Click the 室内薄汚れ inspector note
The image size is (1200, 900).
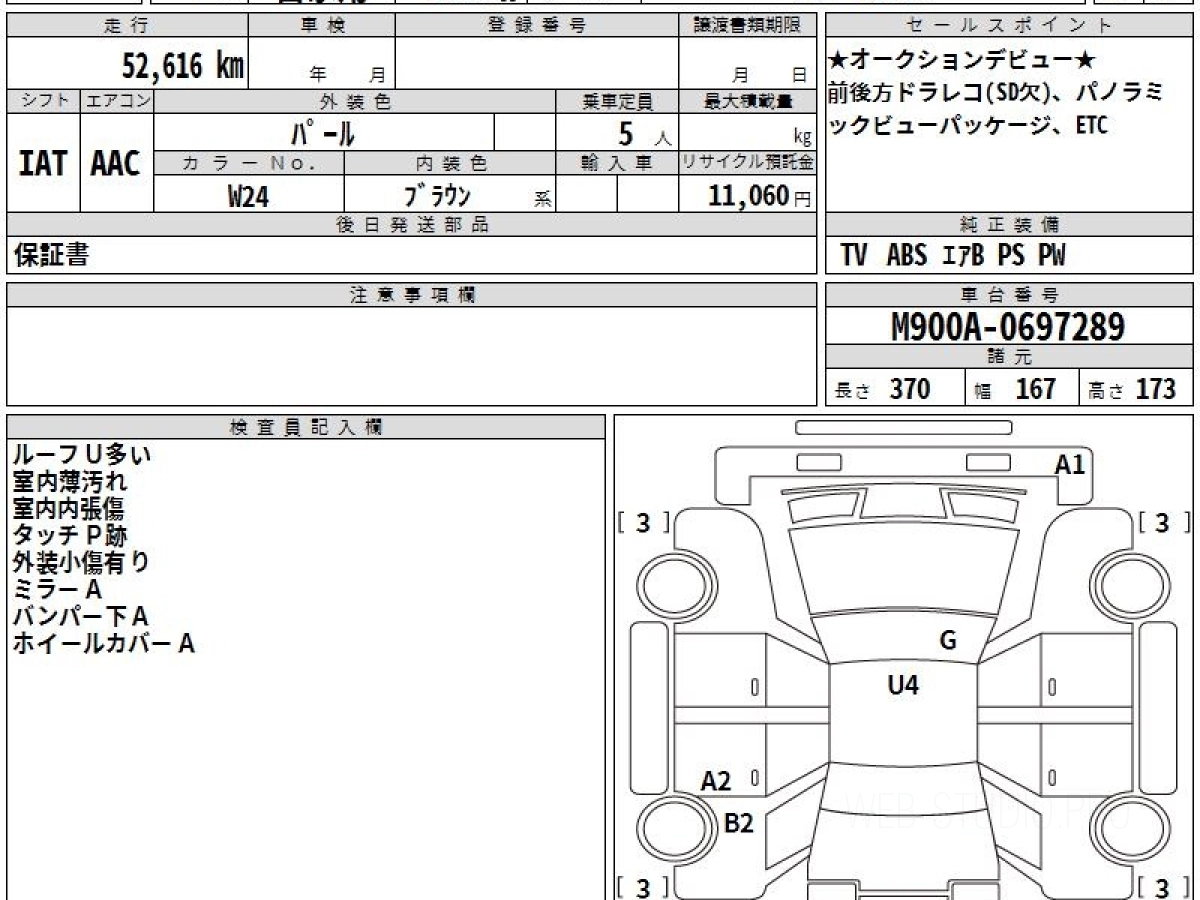tap(70, 482)
